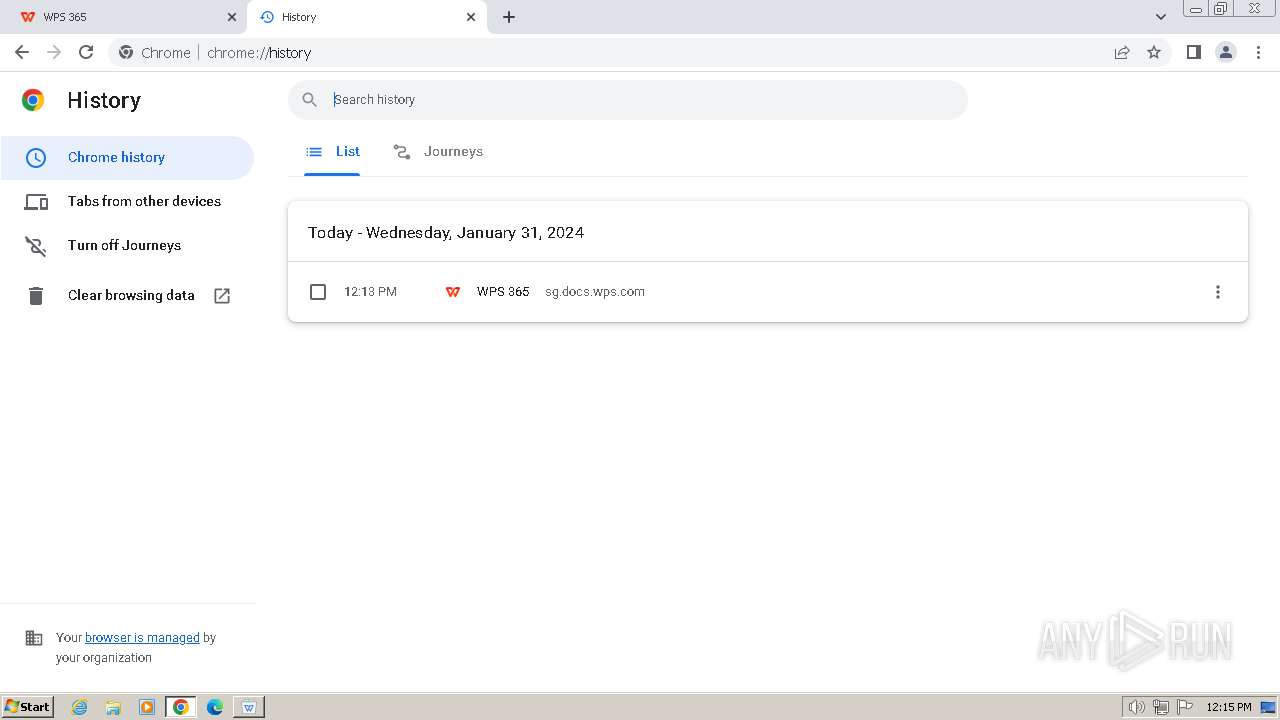Focus the Search history field
The height and width of the screenshot is (720, 1280).
[x=628, y=99]
